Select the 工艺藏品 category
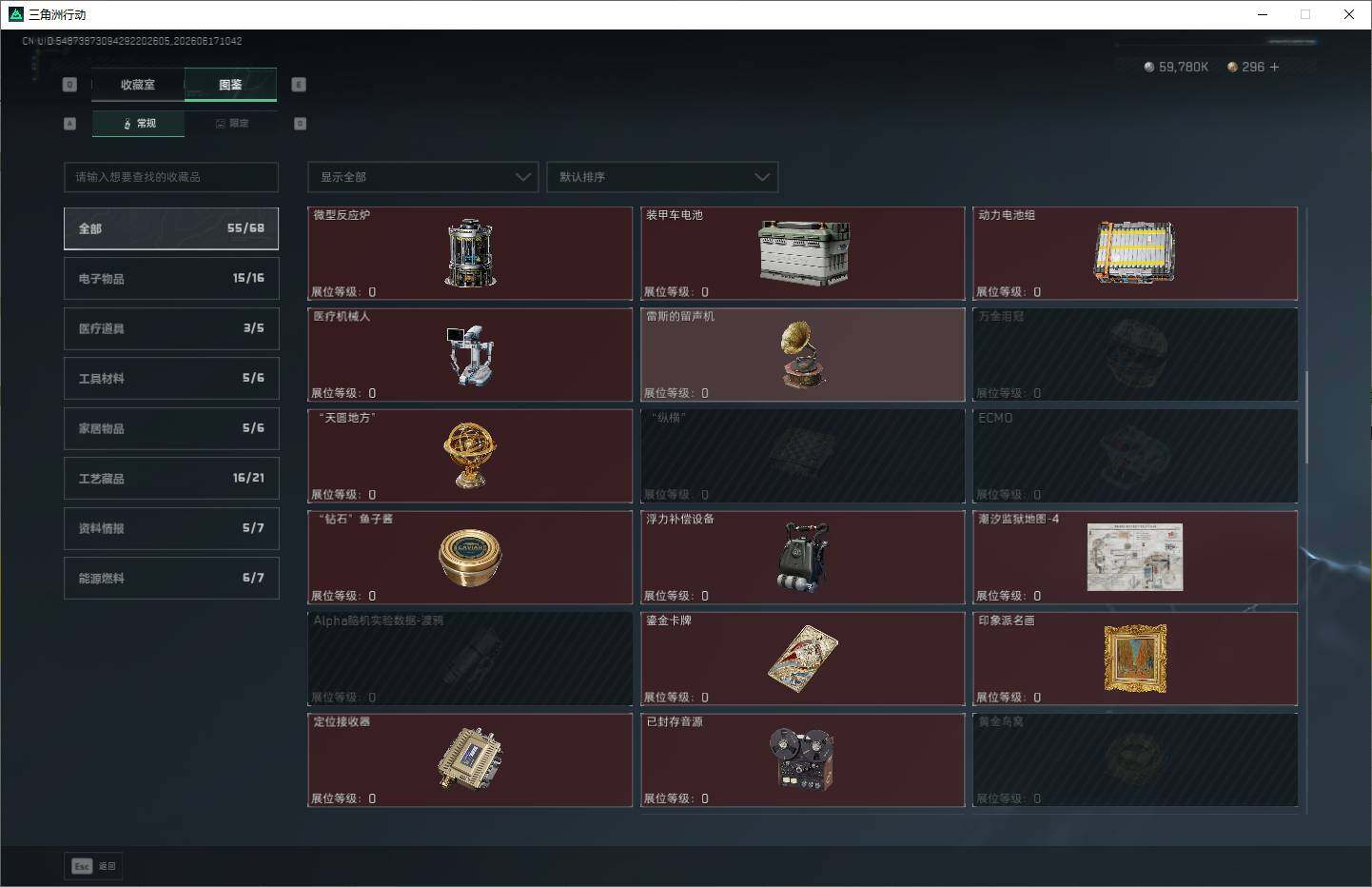 pyautogui.click(x=171, y=478)
